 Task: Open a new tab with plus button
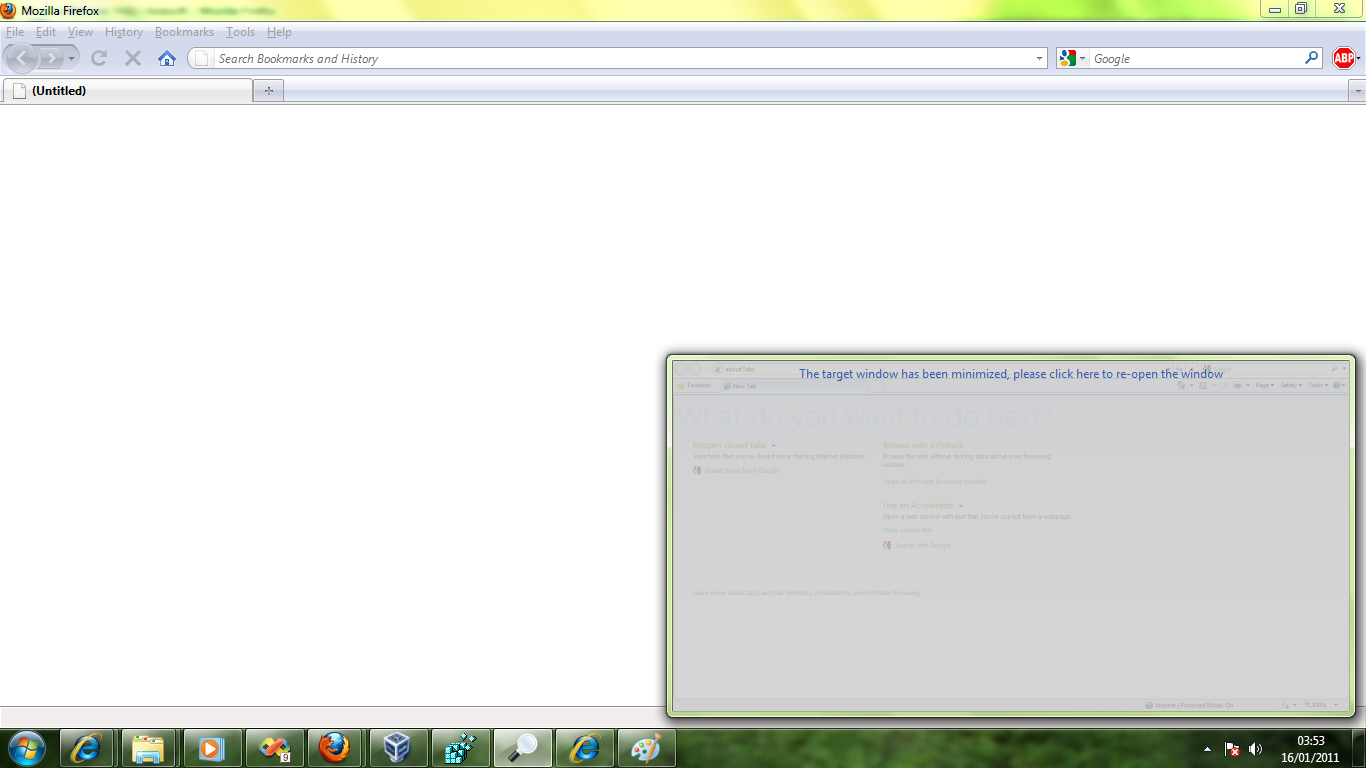click(268, 91)
